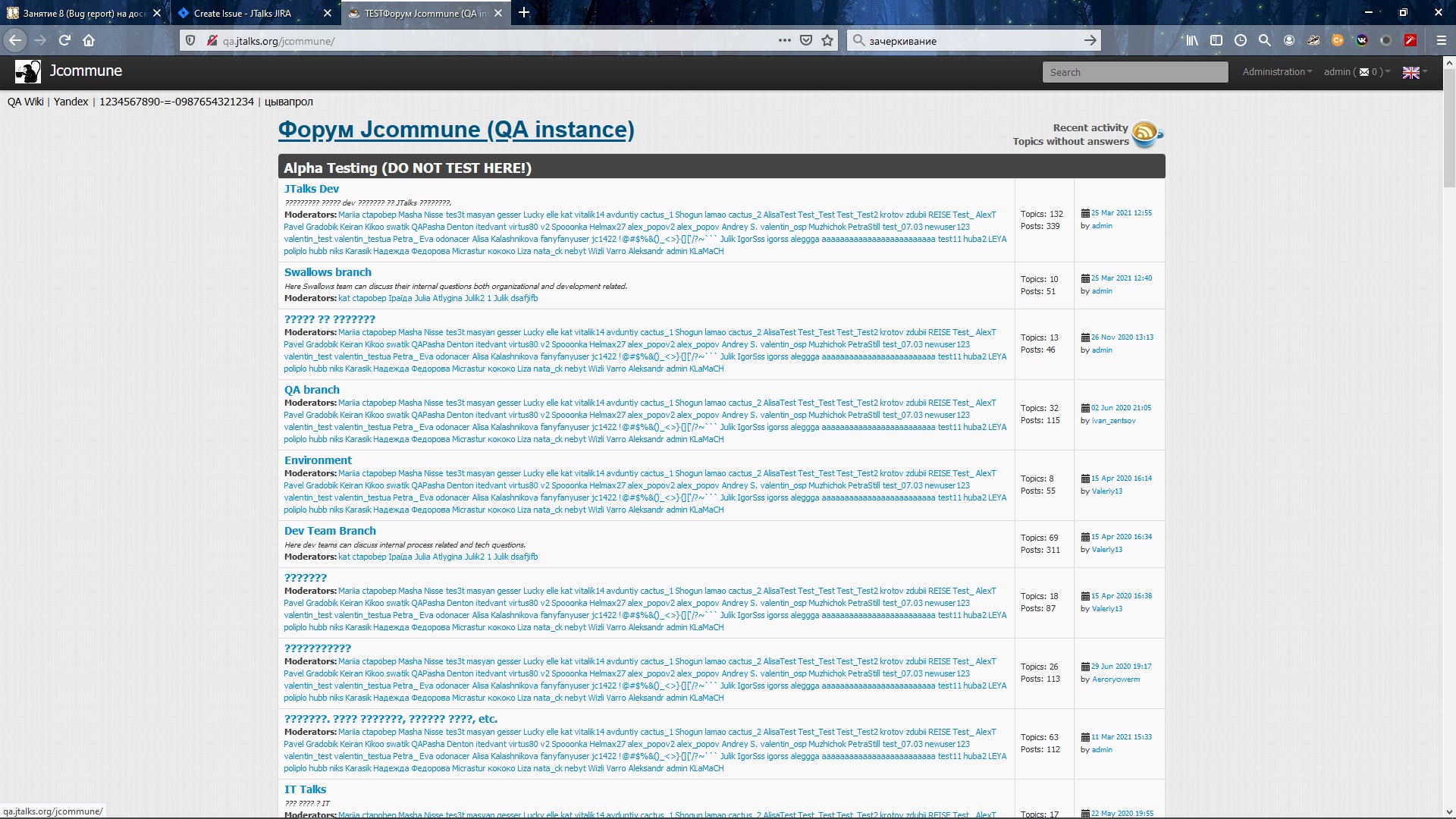Image resolution: width=1456 pixels, height=819 pixels.
Task: Open the orange C+ extension
Action: pos(1338,40)
